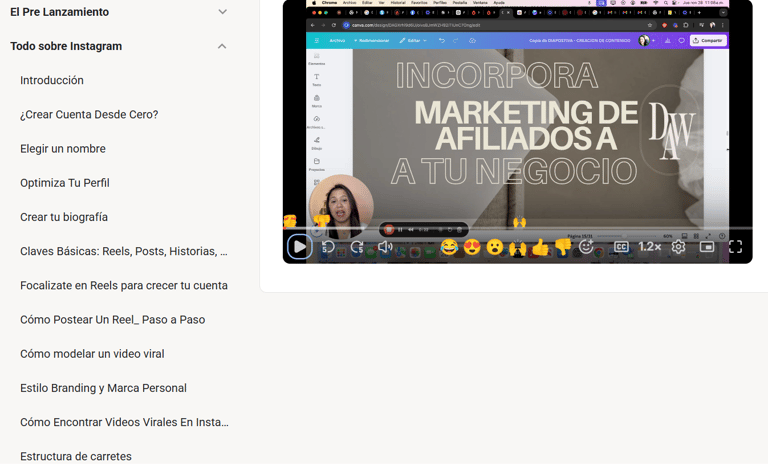Screen dimensions: 768x464
Task: Open the video settings gear
Action: tap(678, 247)
